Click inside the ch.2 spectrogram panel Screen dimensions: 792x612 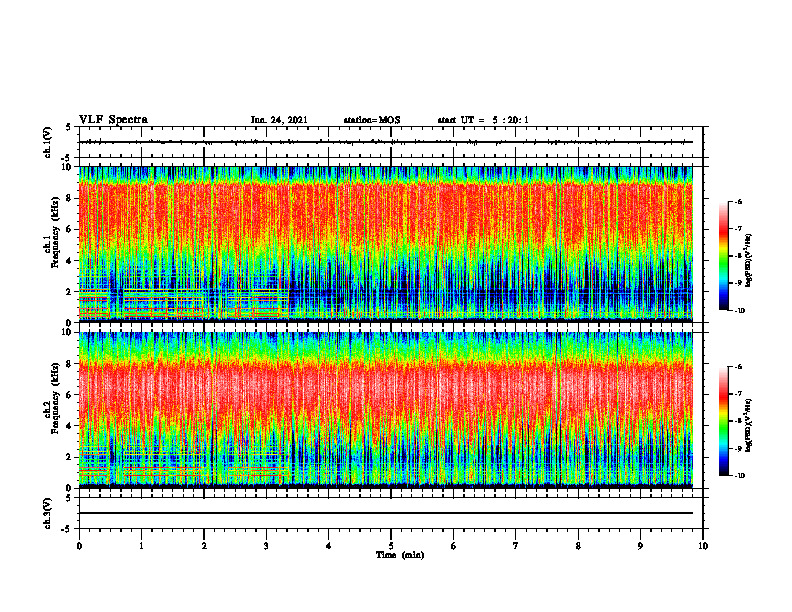(x=386, y=410)
